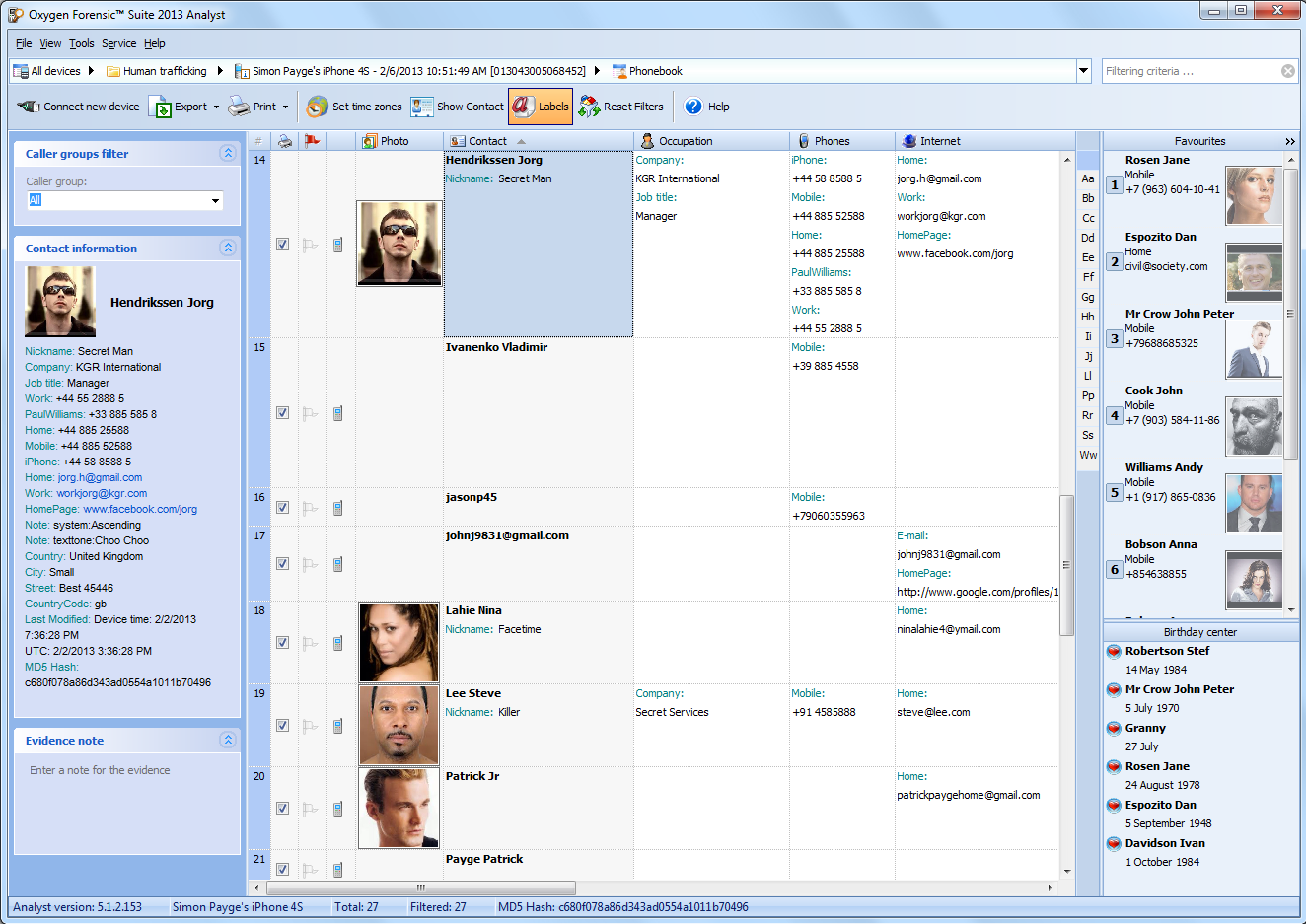Open the Help toolbar icon

click(x=693, y=107)
